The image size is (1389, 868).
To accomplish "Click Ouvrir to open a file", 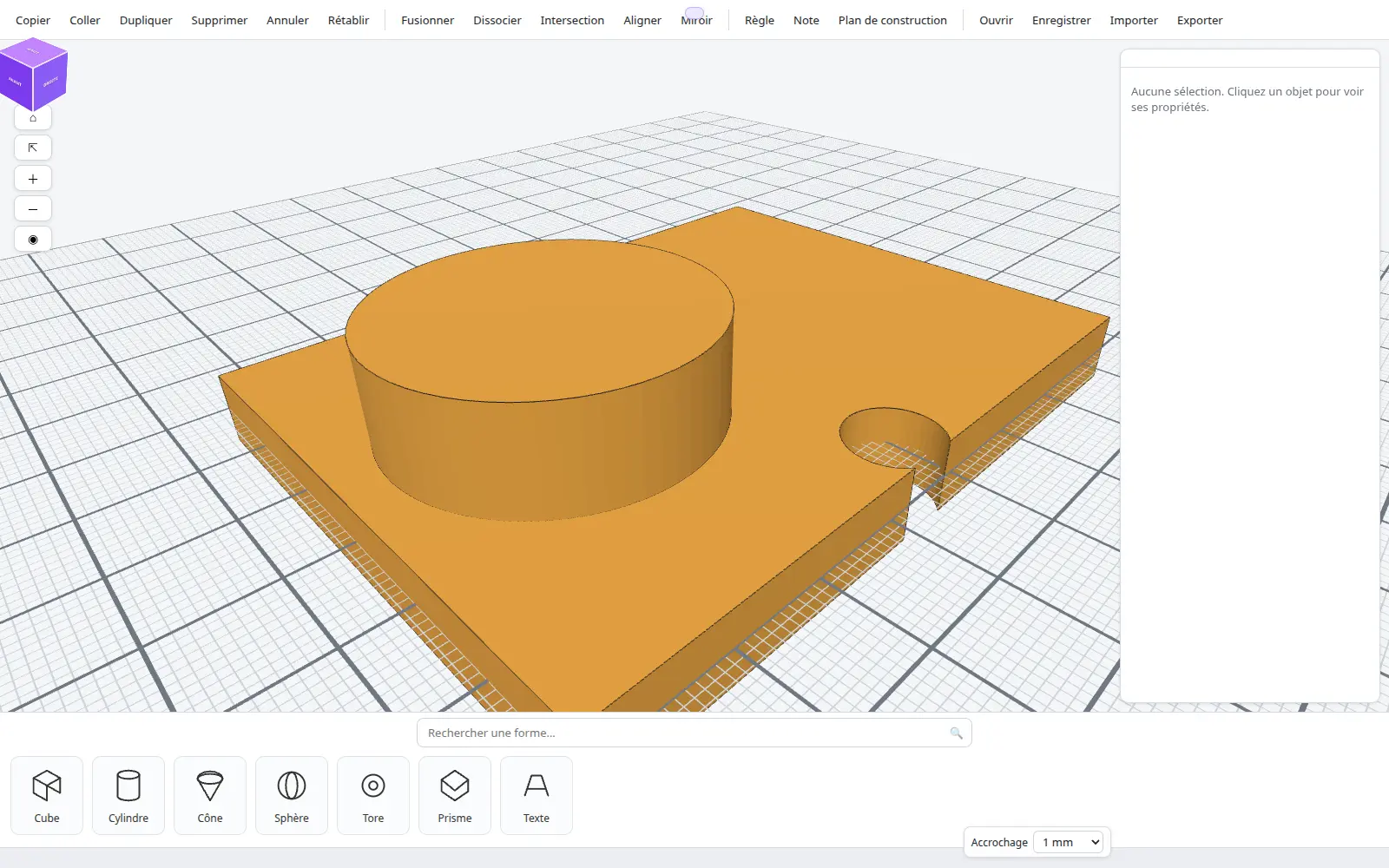I will (996, 20).
